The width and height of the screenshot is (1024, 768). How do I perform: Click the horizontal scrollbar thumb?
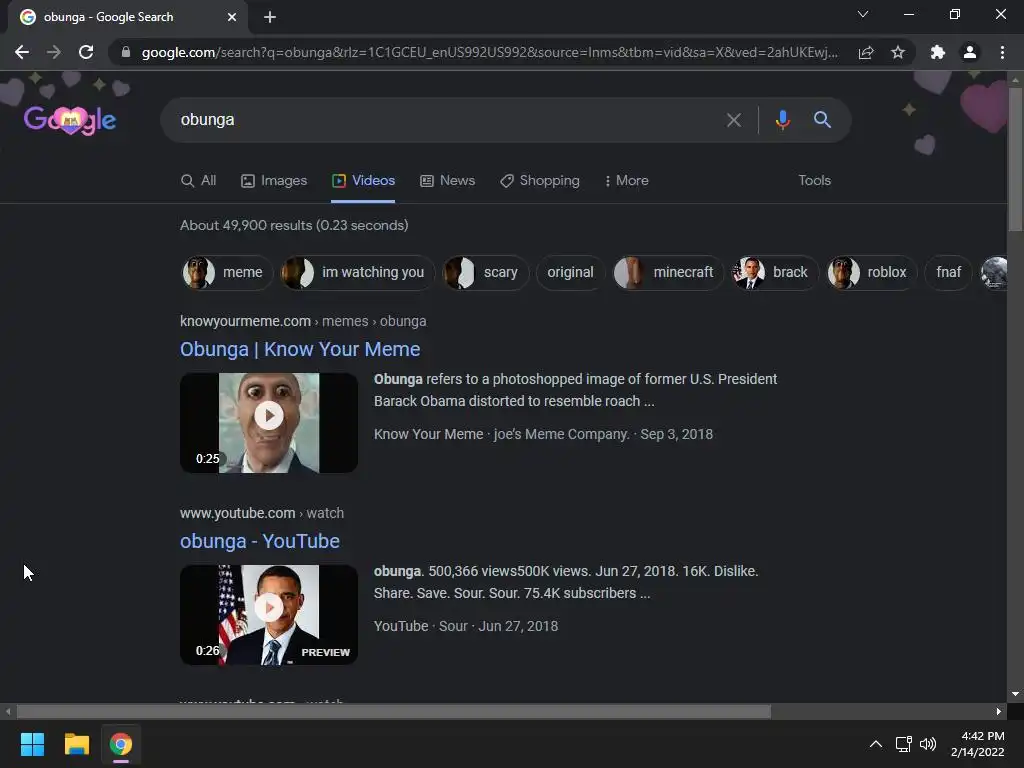[393, 711]
